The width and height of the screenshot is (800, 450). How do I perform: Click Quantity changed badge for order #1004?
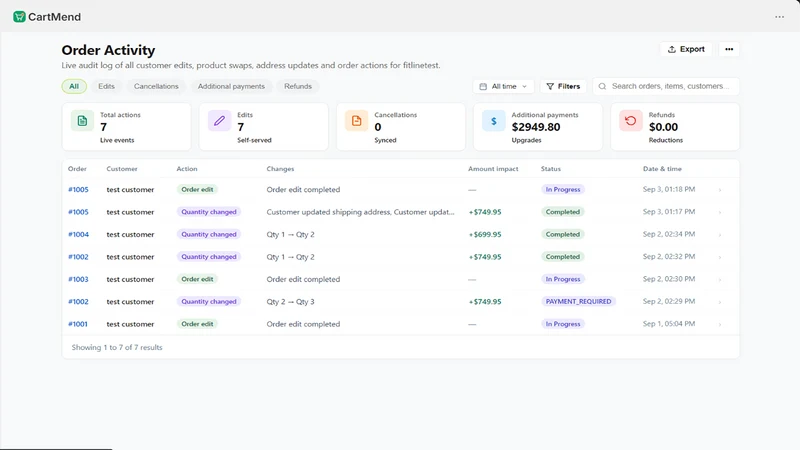click(209, 234)
